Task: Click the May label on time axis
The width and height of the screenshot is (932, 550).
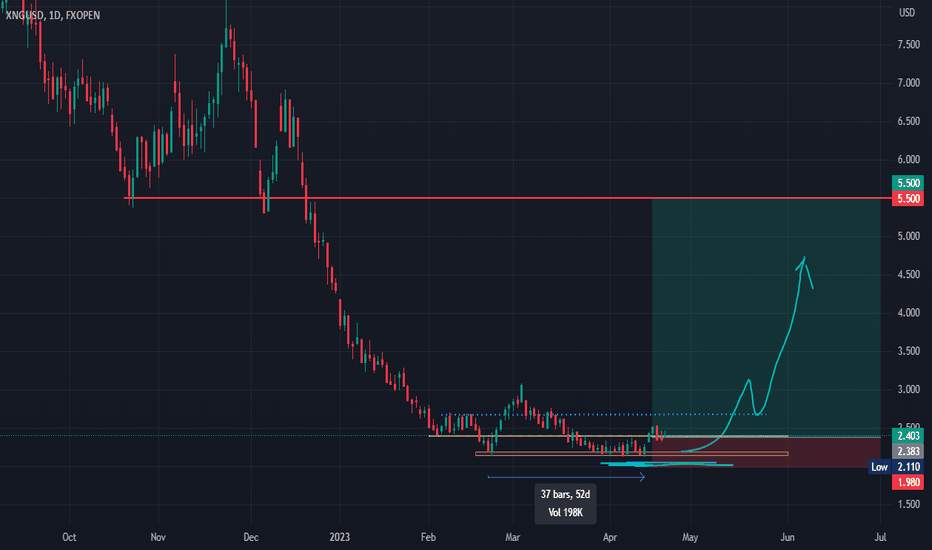Action: coord(689,538)
